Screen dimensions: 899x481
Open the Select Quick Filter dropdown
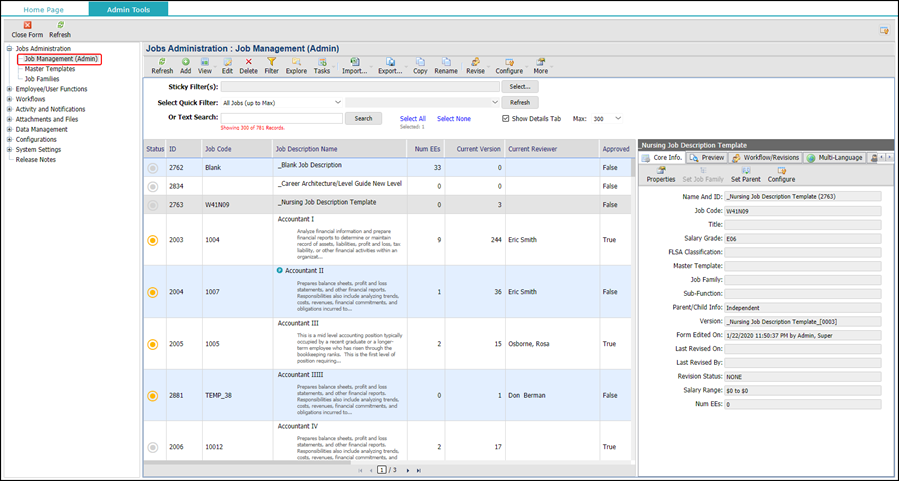tap(282, 103)
